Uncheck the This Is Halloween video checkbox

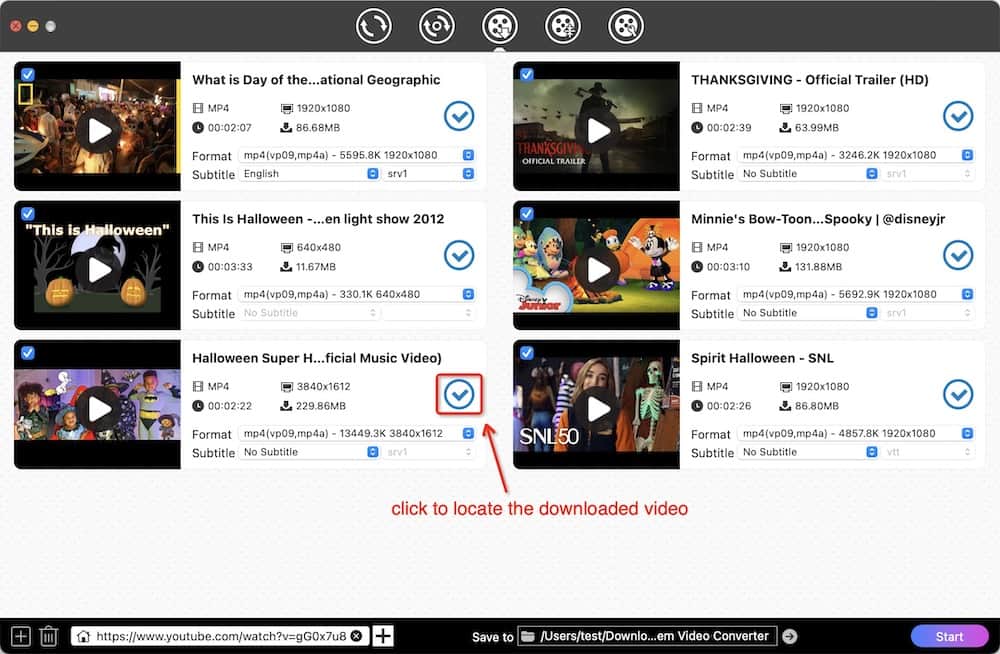(x=27, y=214)
